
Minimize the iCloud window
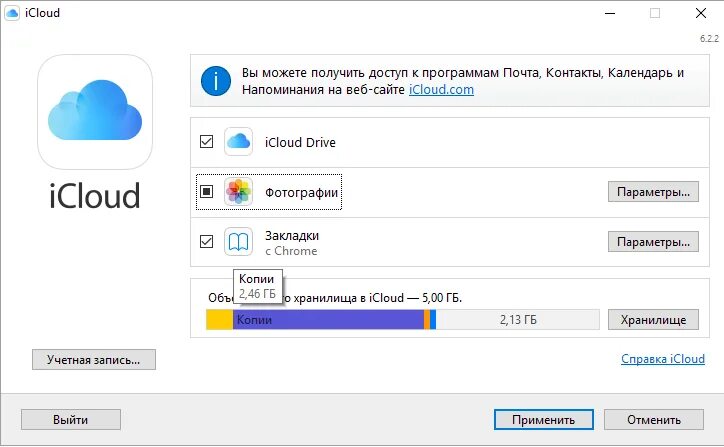[x=610, y=13]
